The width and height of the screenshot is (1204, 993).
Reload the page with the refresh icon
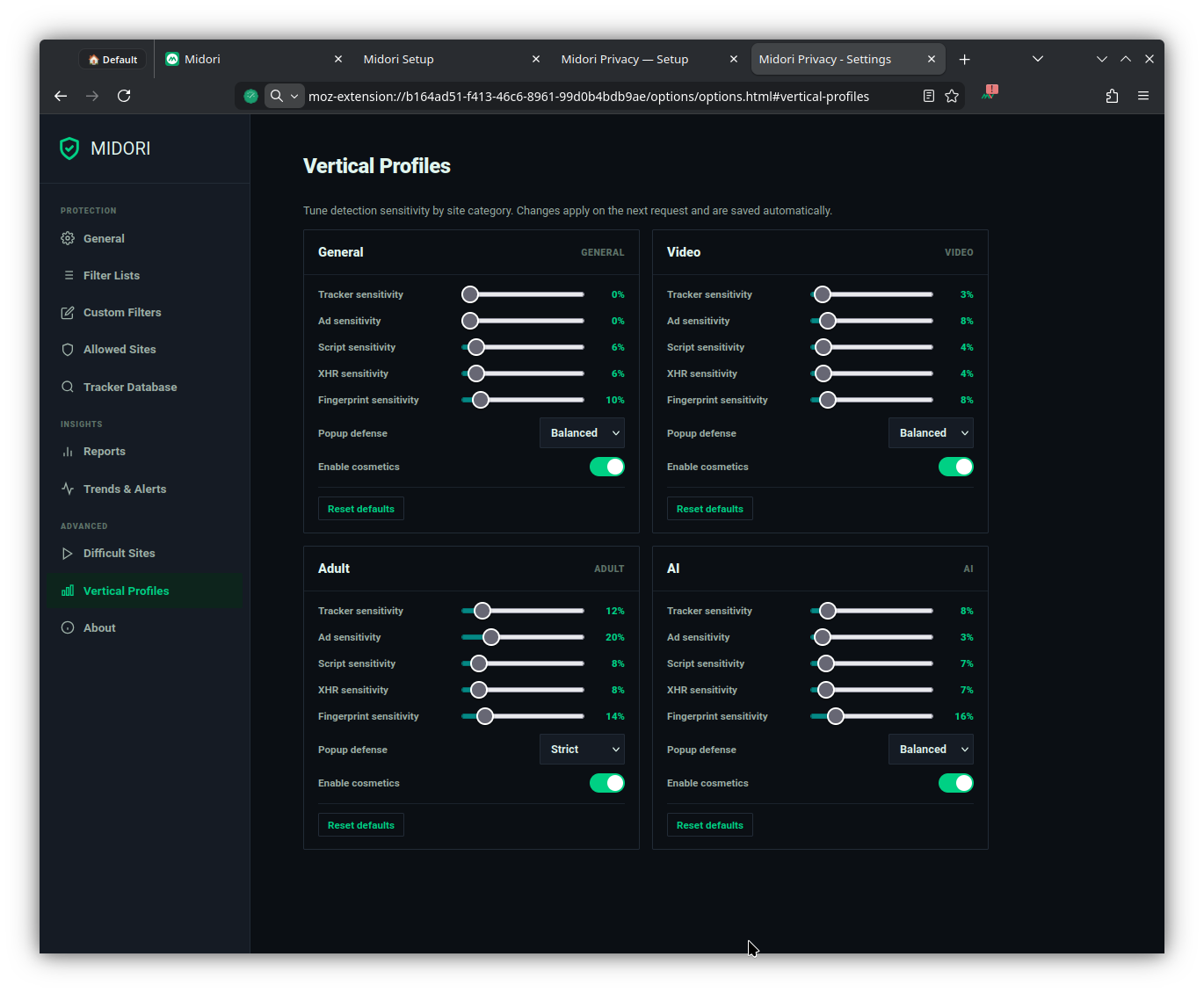coord(124,96)
